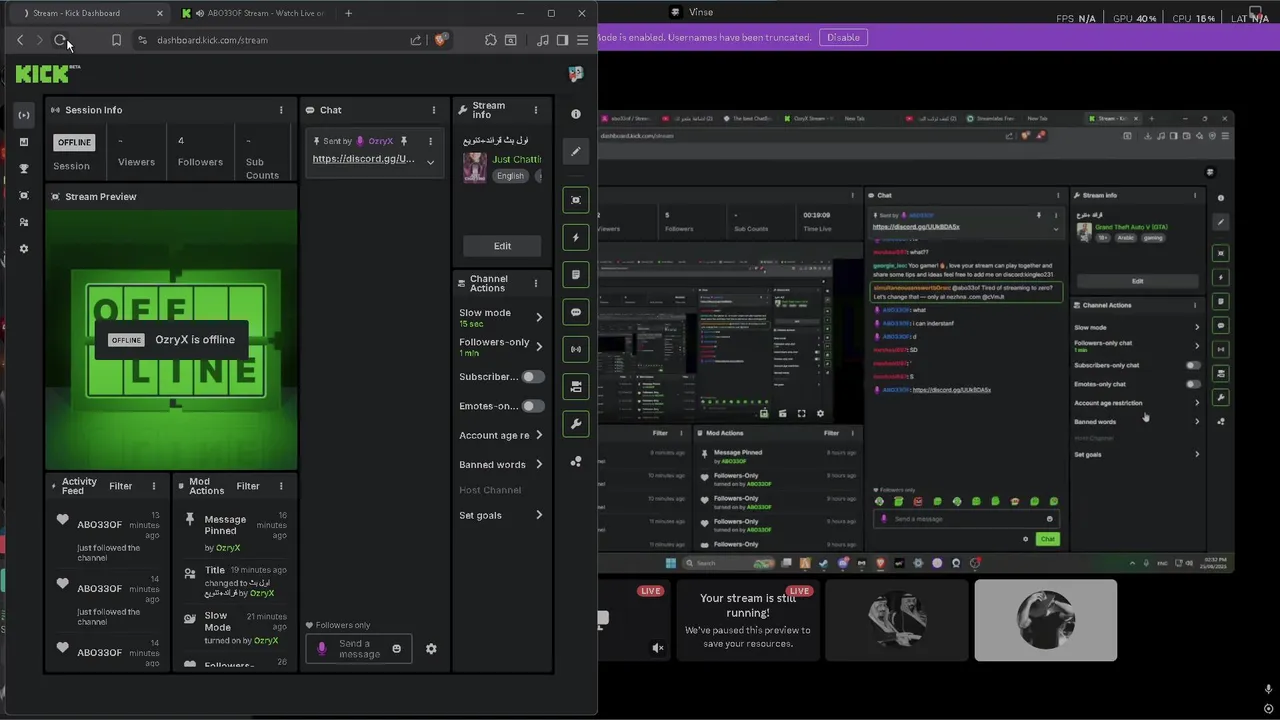The height and width of the screenshot is (720, 1280).
Task: Toggle Emotes-only chat switch
Action: 533,406
